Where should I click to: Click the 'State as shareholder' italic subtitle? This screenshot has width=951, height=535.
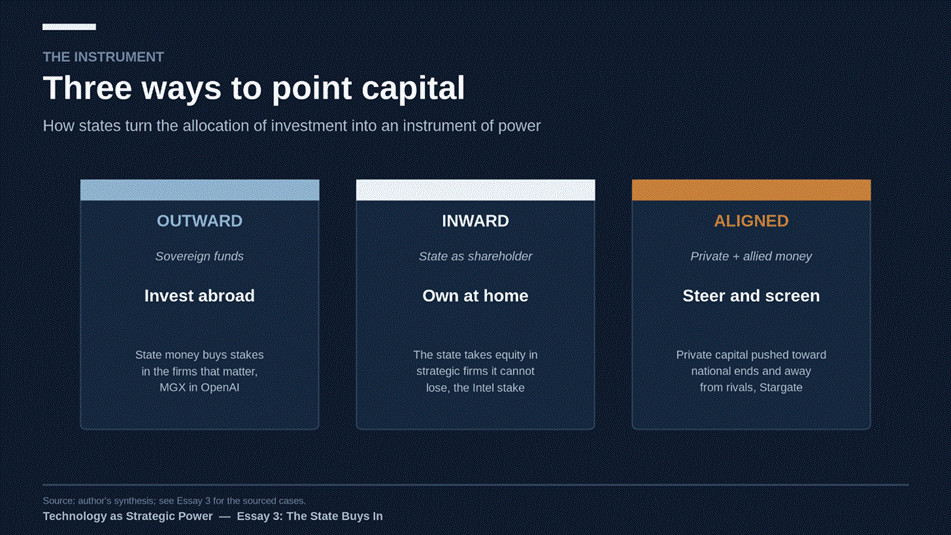[476, 257]
